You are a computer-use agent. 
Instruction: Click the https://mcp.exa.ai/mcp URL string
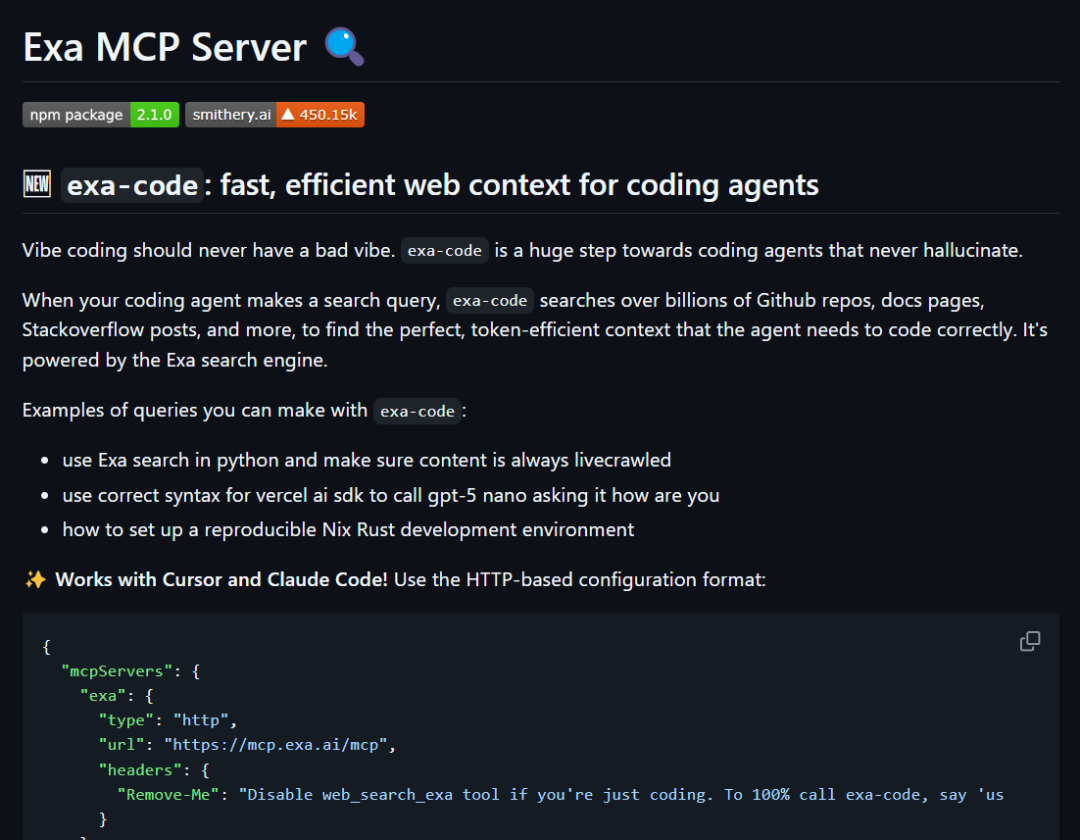pyautogui.click(x=276, y=745)
